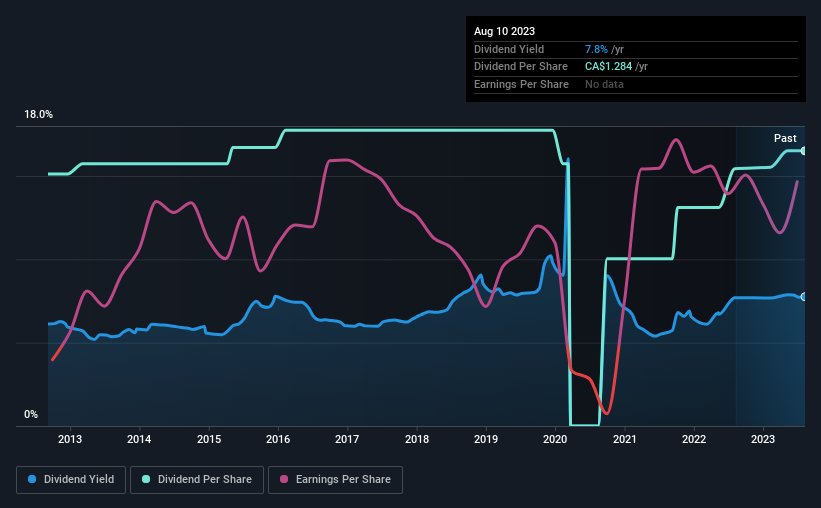Toggle the Dividend Per Share legend series
This screenshot has height=508, width=821.
point(197,480)
